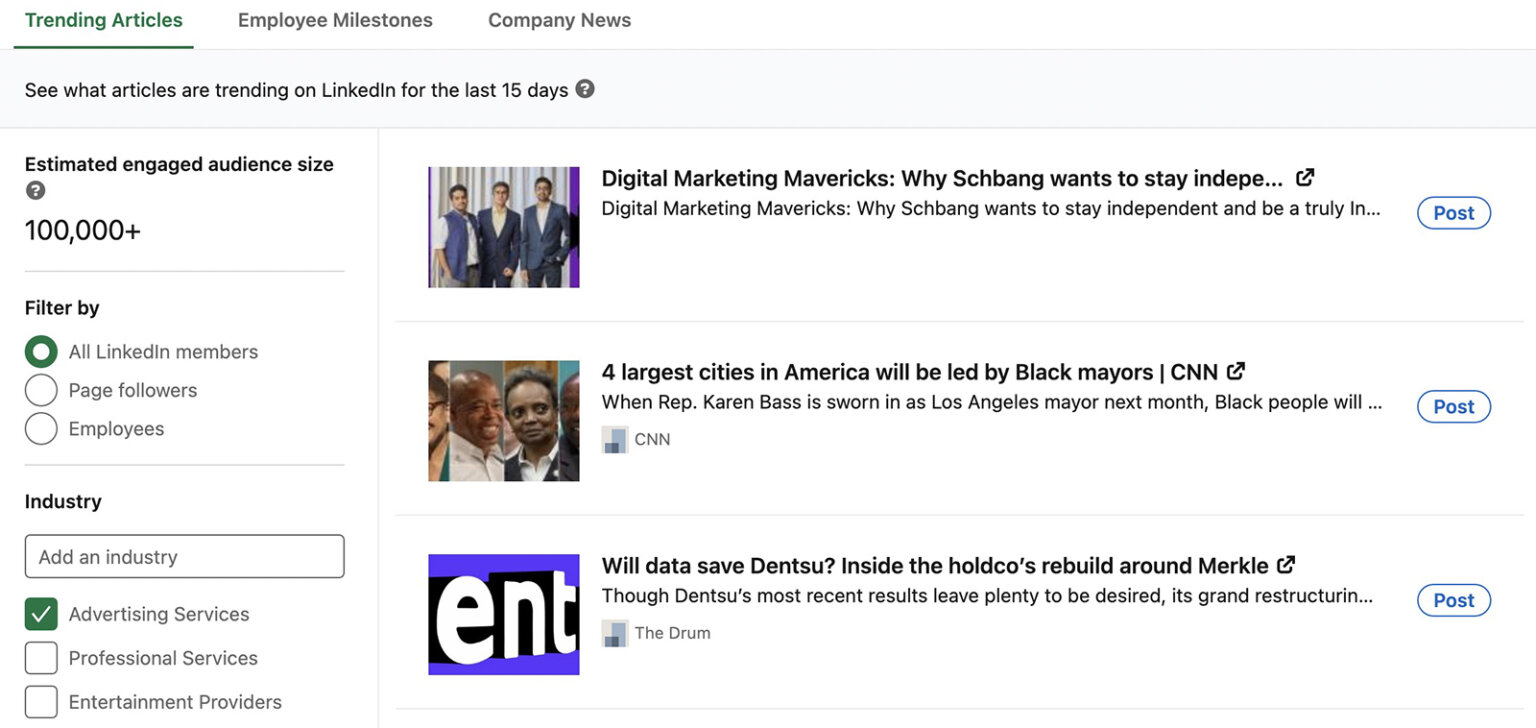Uncheck the Advertising Services industry checkbox

coord(41,614)
